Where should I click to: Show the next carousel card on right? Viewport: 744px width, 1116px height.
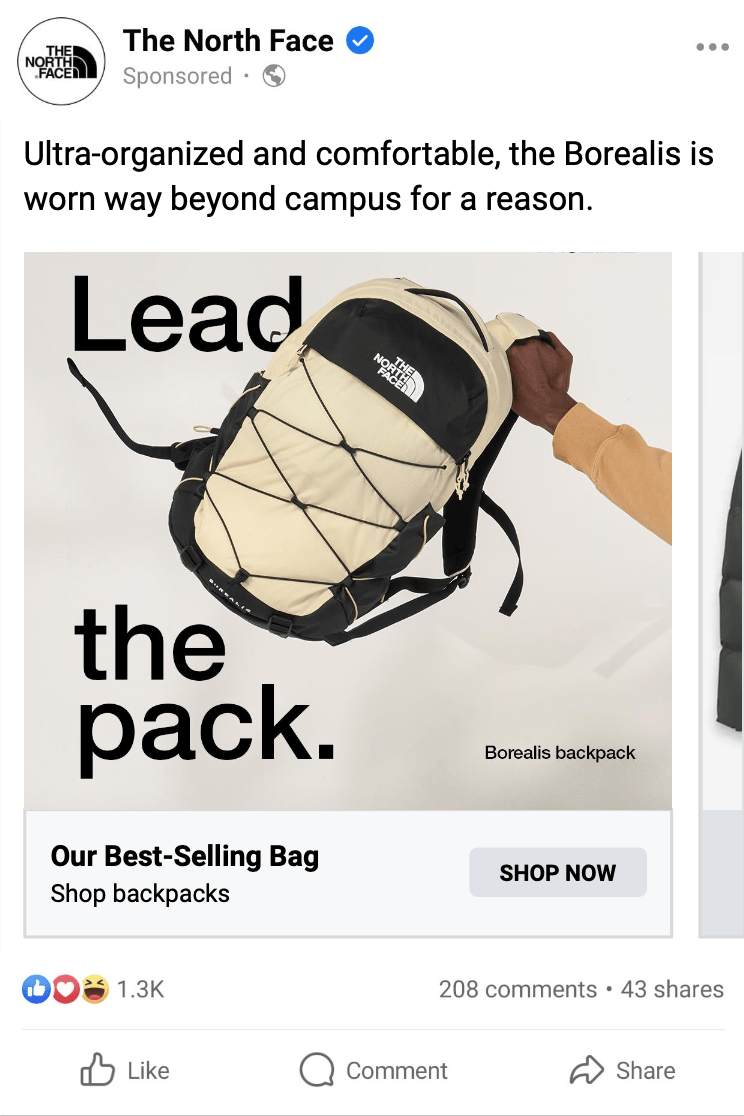click(722, 594)
